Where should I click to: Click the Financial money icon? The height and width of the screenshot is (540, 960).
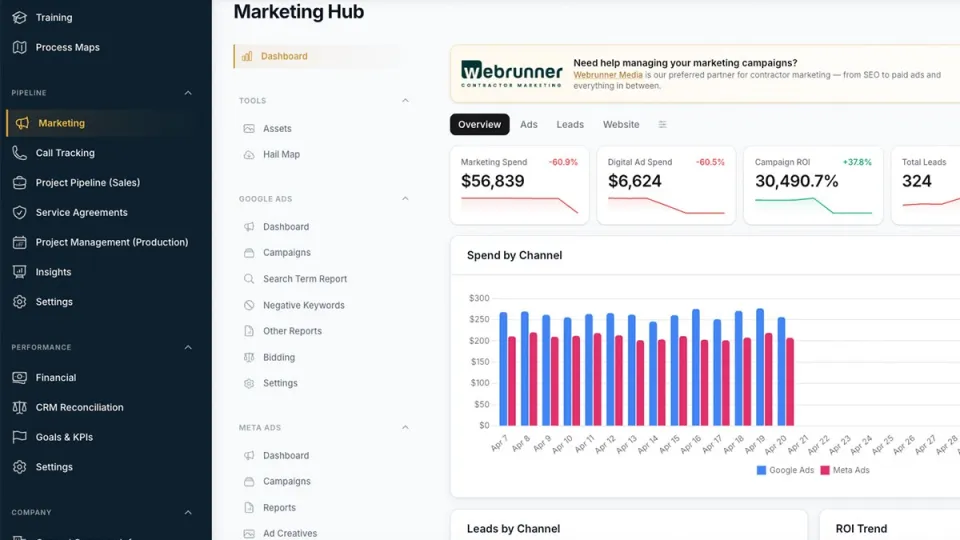coord(20,378)
